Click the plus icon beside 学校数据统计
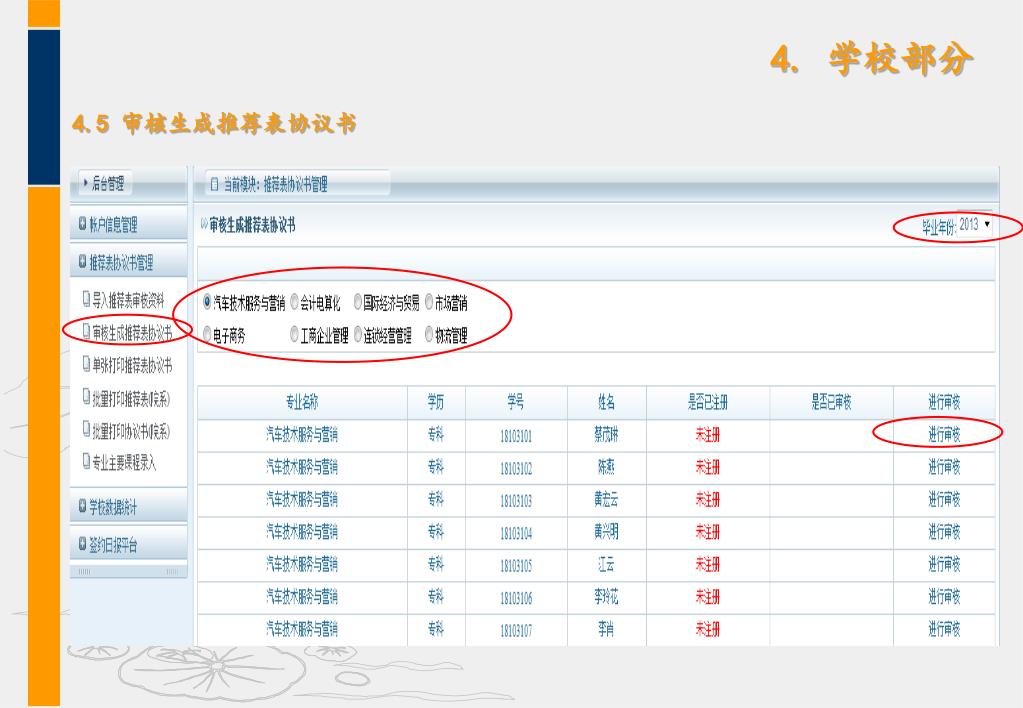Viewport: 1023px width, 708px height. coord(83,505)
